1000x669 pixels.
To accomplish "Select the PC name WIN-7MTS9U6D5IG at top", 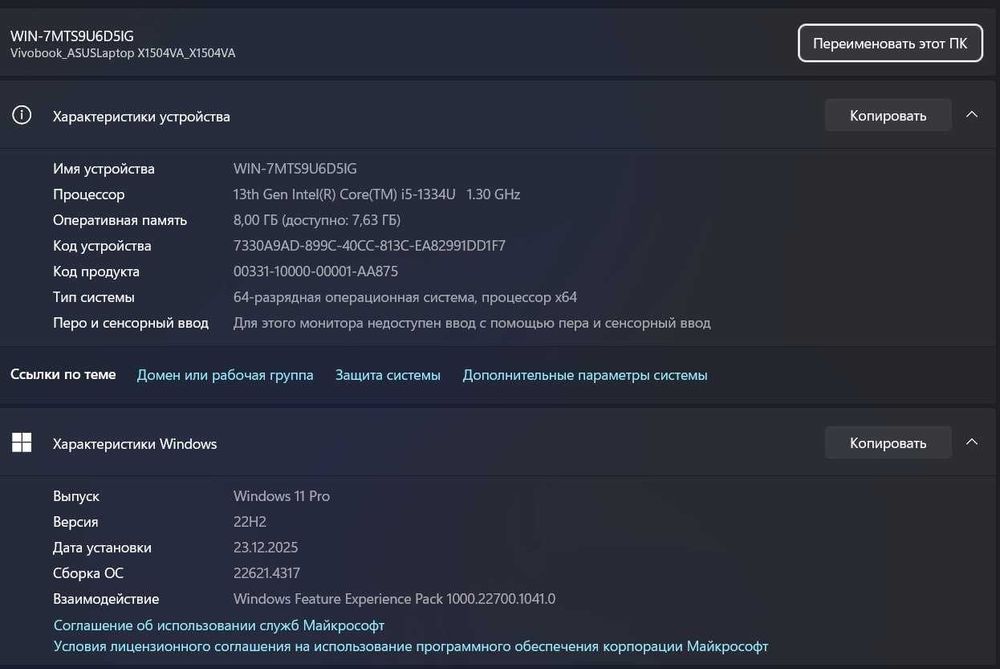I will 72,36.
